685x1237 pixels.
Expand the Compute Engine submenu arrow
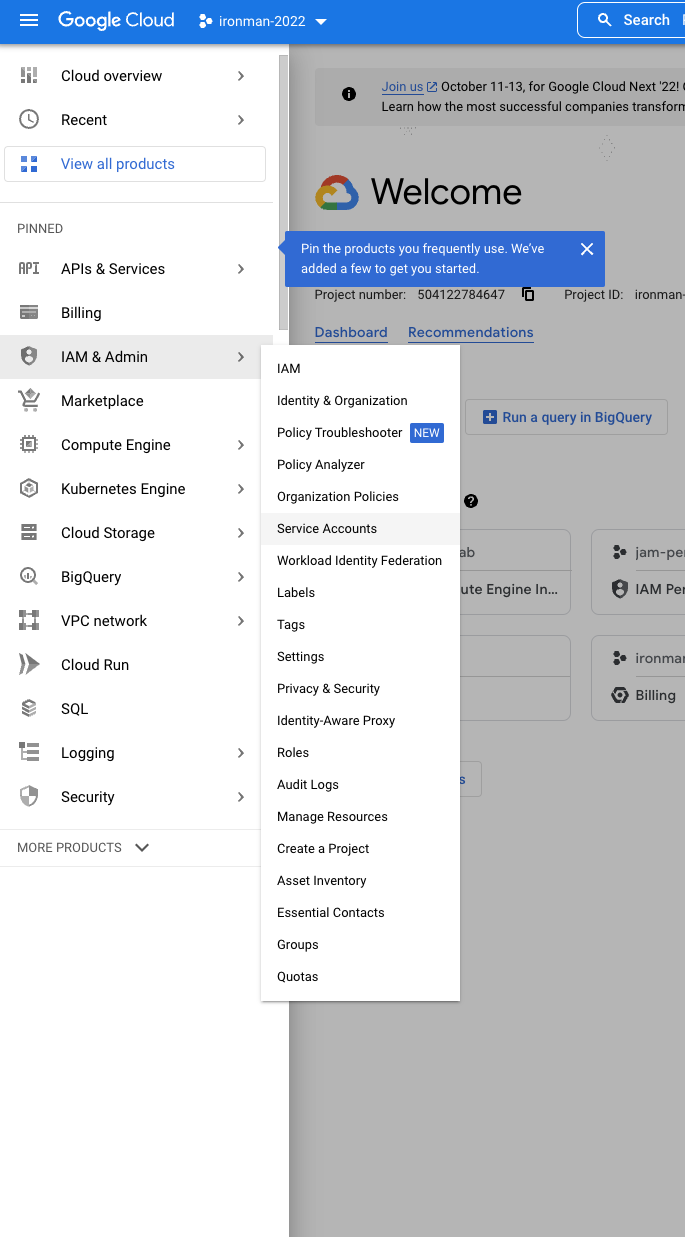pyautogui.click(x=241, y=445)
